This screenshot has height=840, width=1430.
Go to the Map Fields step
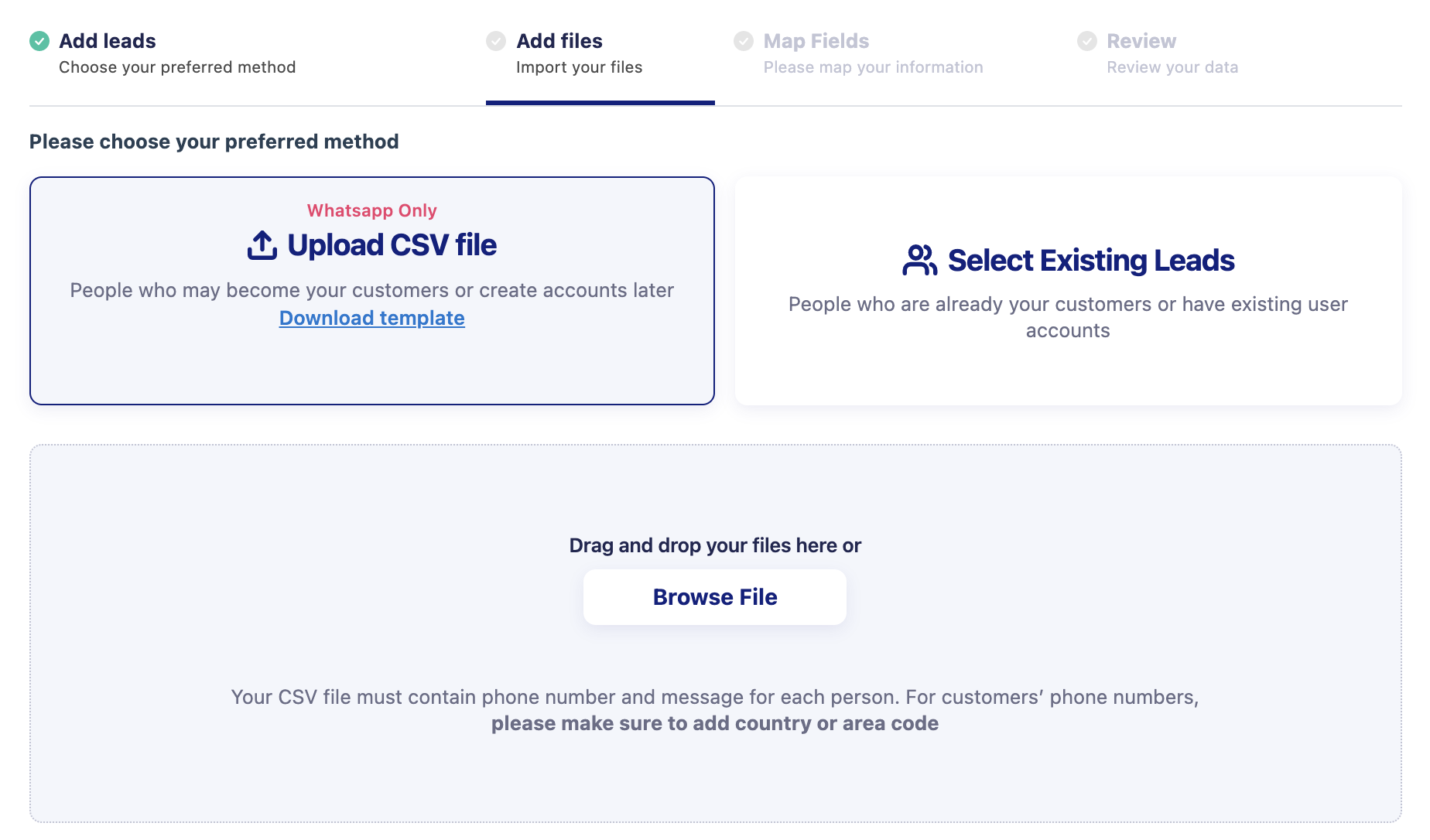tap(858, 53)
